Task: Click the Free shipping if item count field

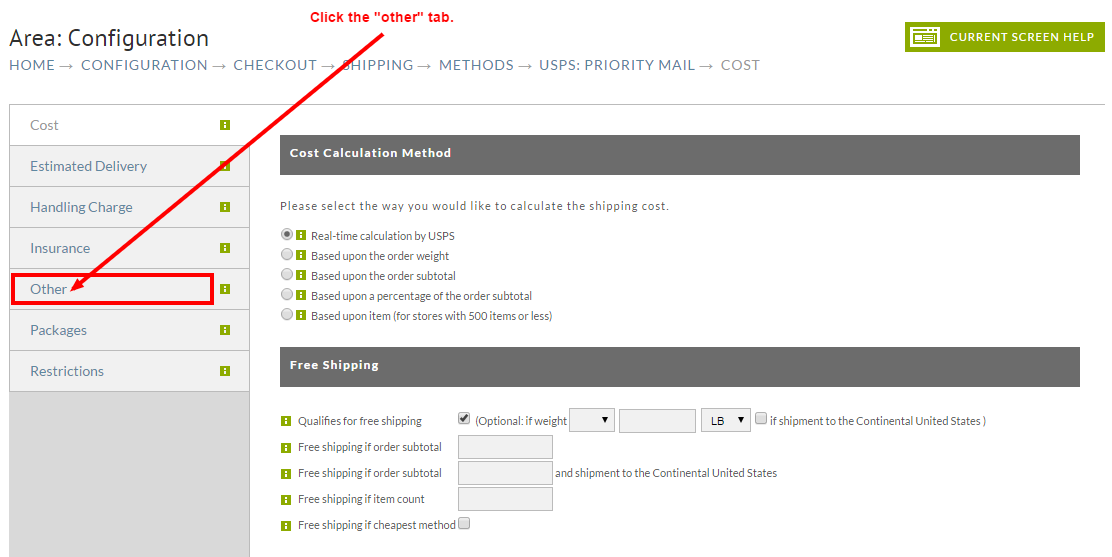Action: 506,499
